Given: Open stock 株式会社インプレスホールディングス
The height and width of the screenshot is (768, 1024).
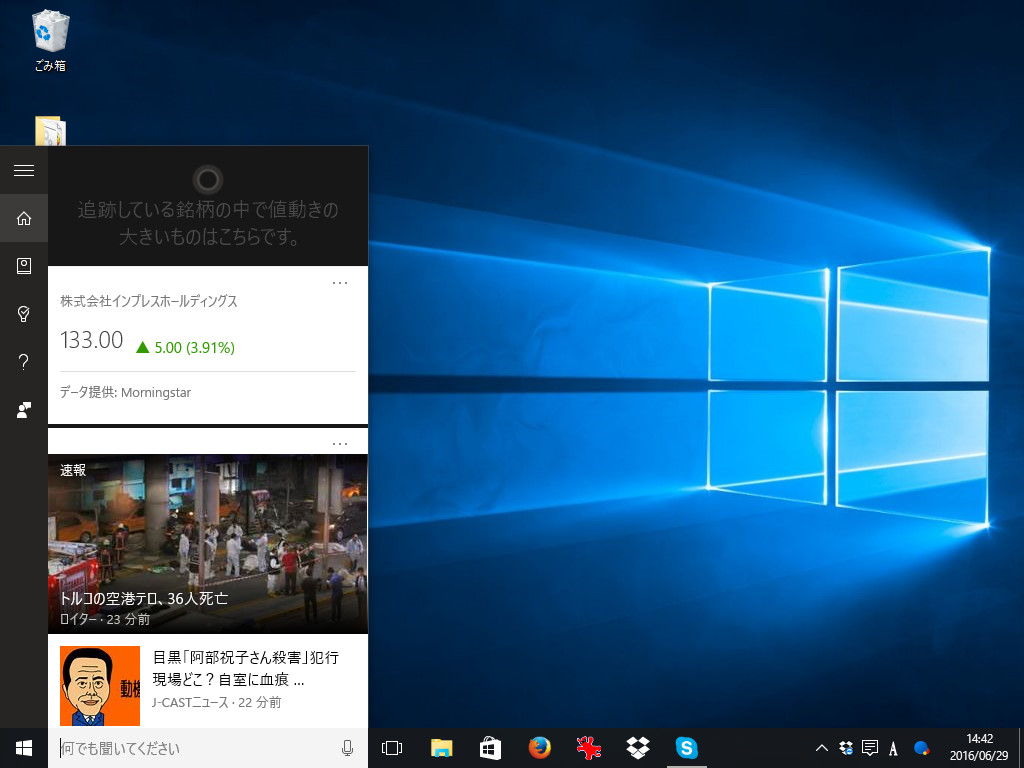Looking at the screenshot, I should pos(149,301).
